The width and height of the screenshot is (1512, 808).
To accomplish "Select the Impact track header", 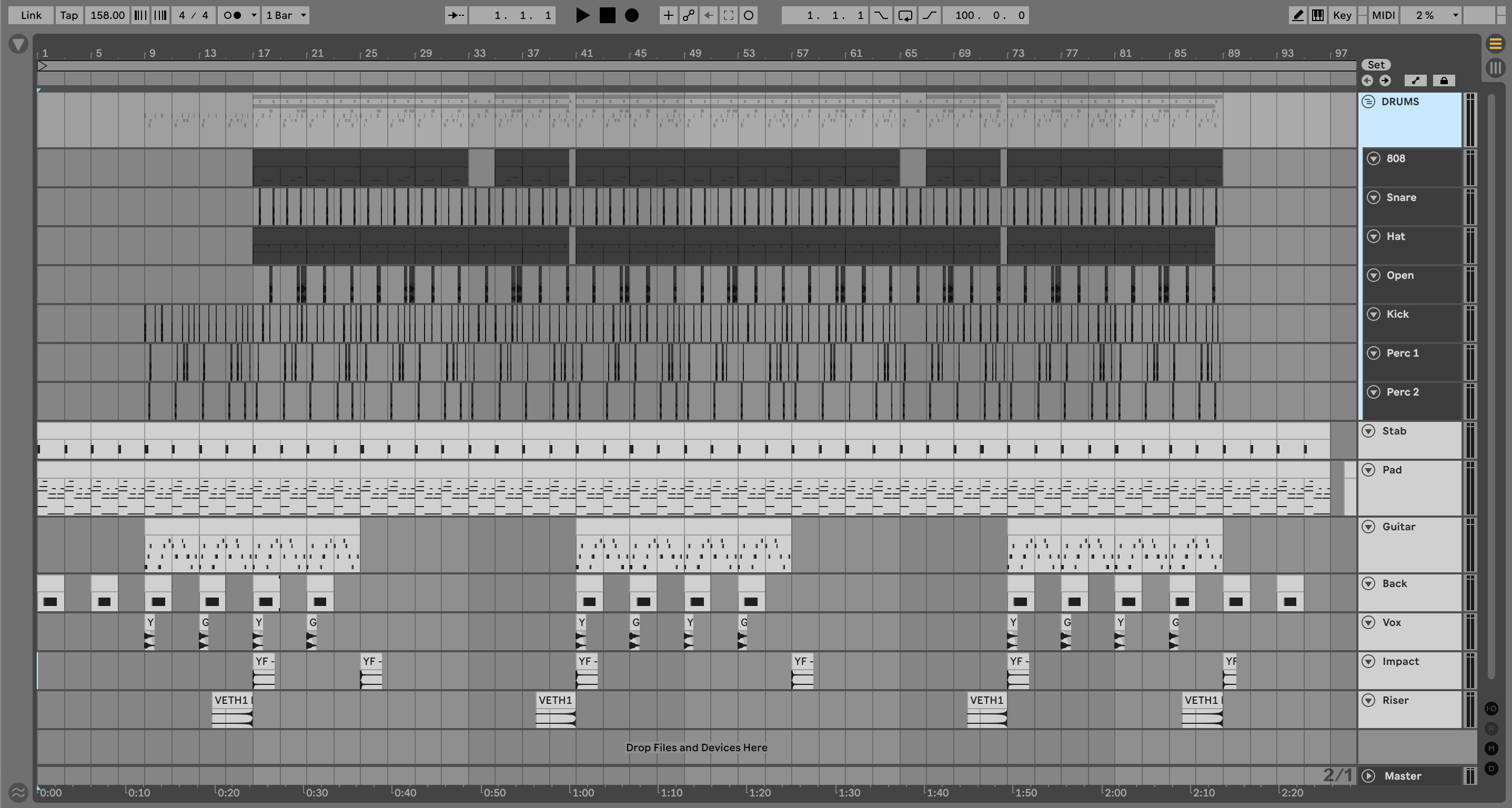I will tap(1409, 671).
